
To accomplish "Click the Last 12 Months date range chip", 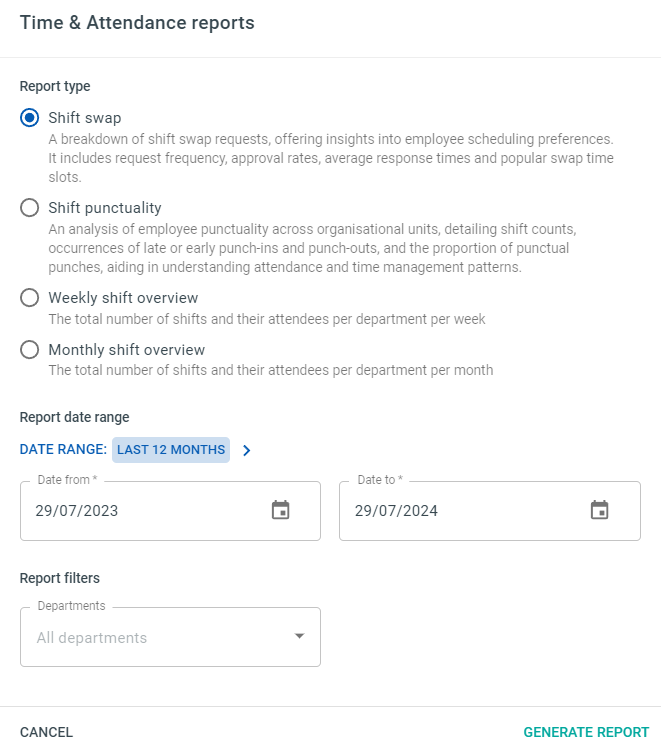I will coord(171,450).
